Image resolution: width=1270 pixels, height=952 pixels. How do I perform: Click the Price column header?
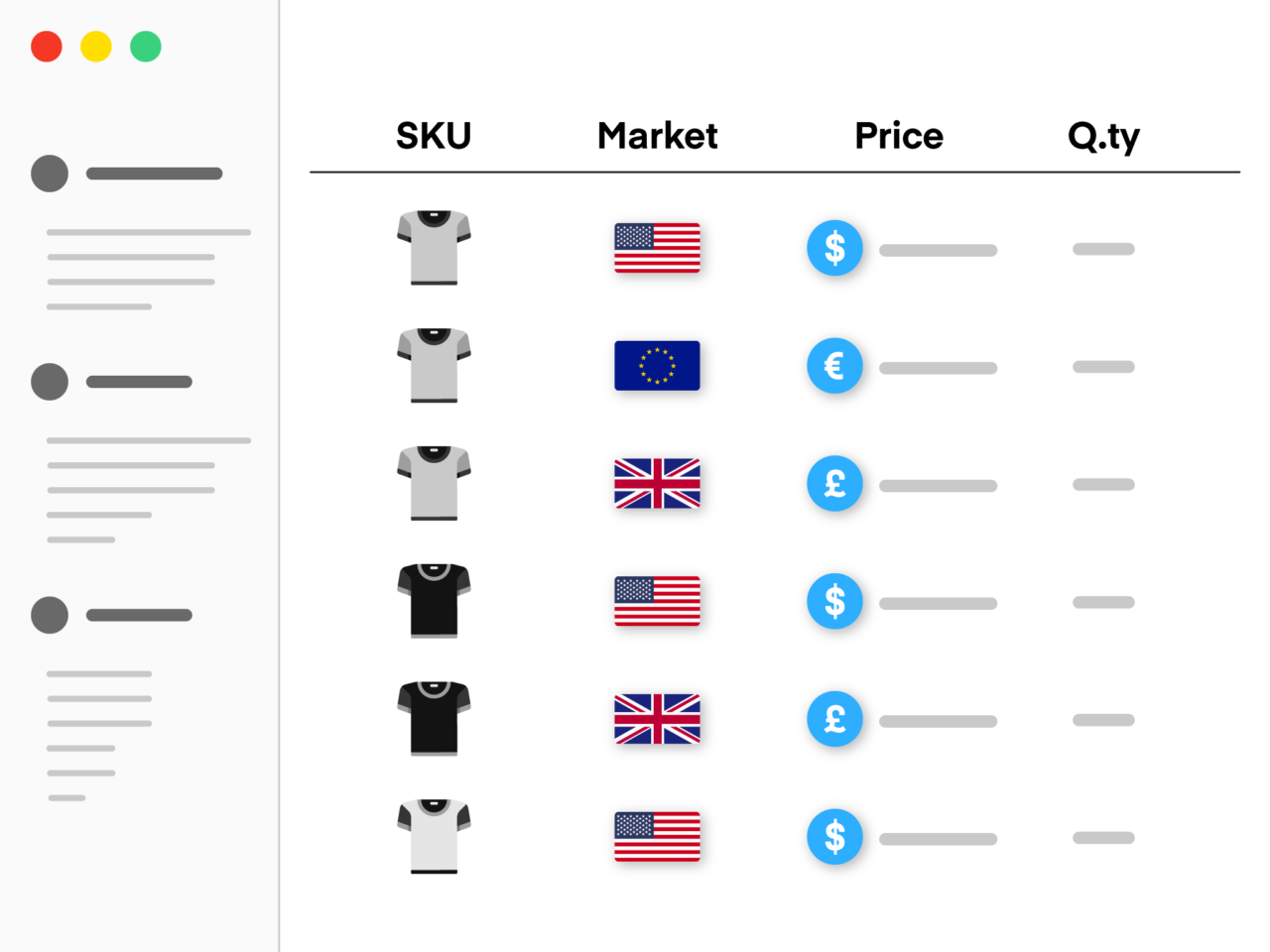(x=899, y=136)
